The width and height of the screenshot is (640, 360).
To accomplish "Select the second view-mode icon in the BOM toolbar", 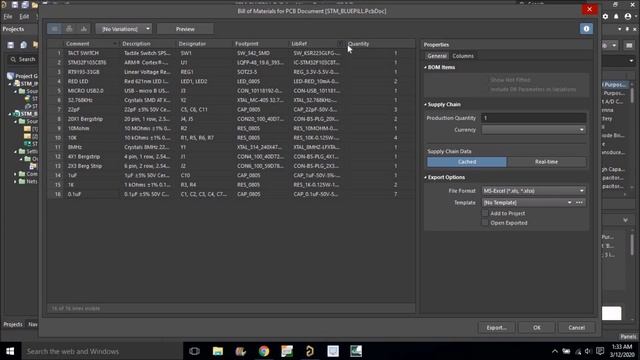I will pos(69,29).
